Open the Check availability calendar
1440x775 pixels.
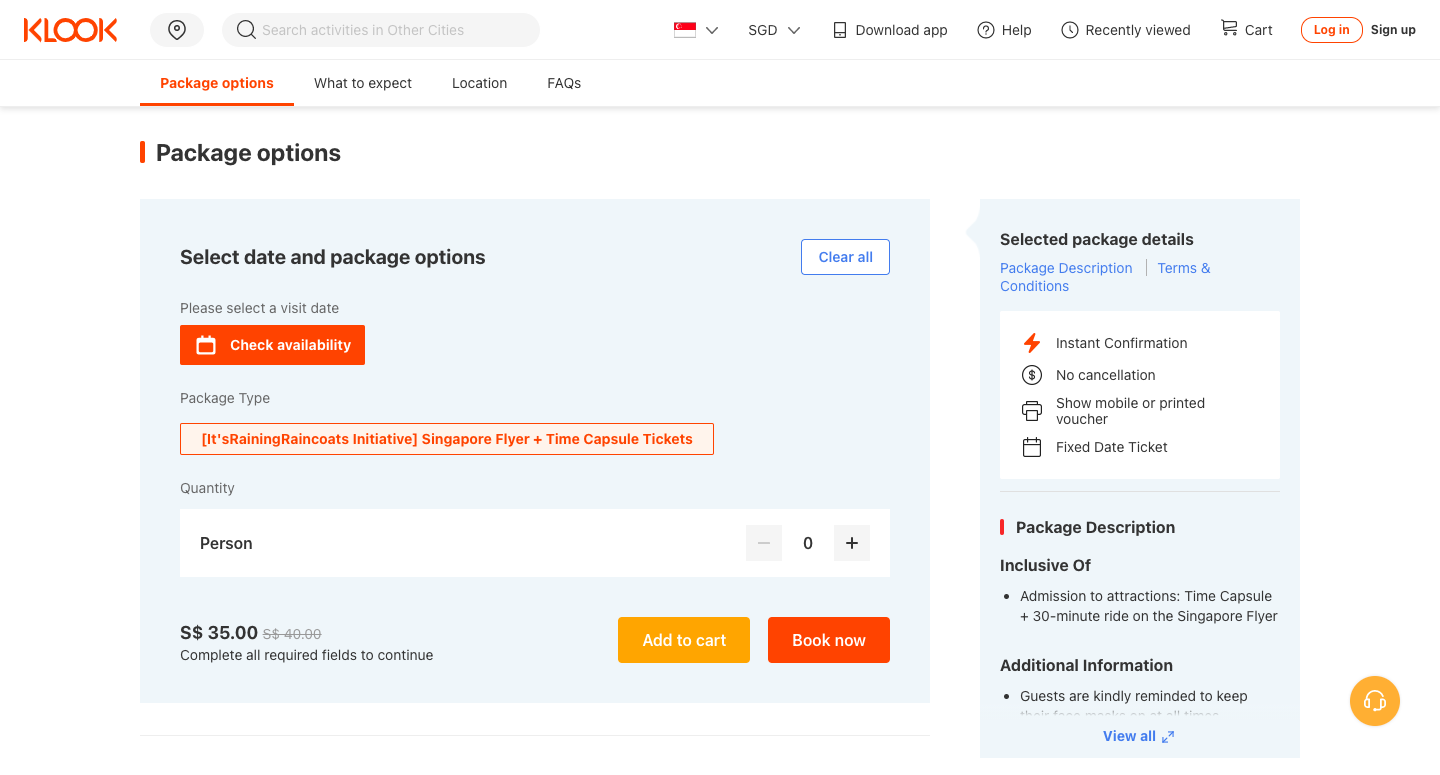272,345
